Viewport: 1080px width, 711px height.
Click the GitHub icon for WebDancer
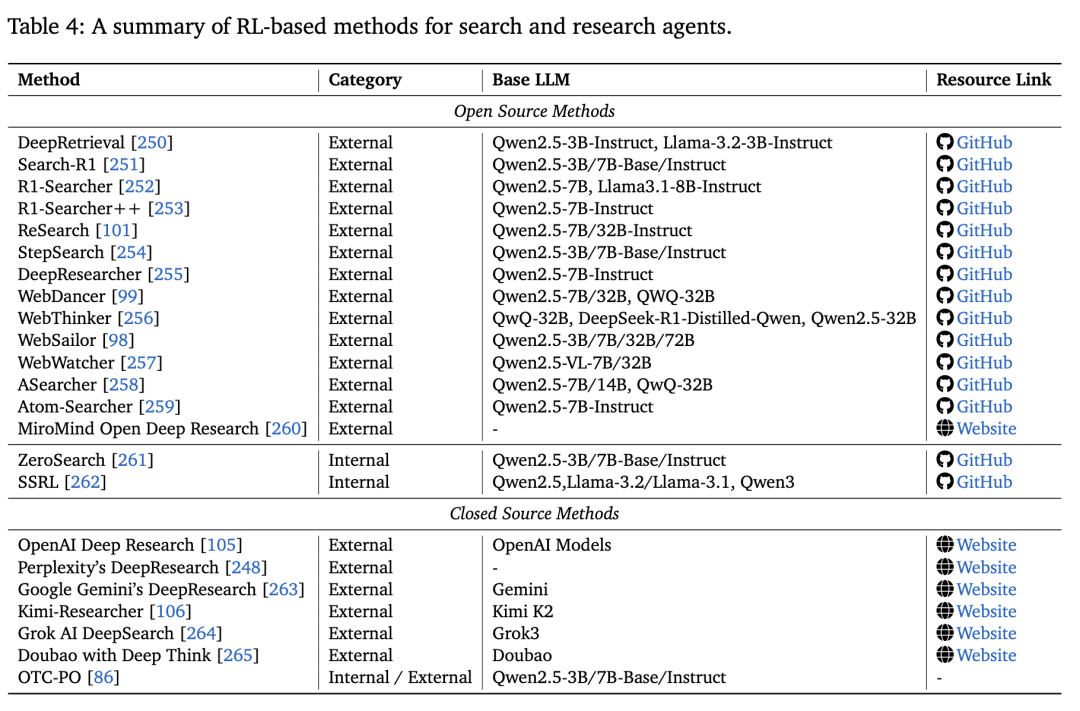pos(945,297)
